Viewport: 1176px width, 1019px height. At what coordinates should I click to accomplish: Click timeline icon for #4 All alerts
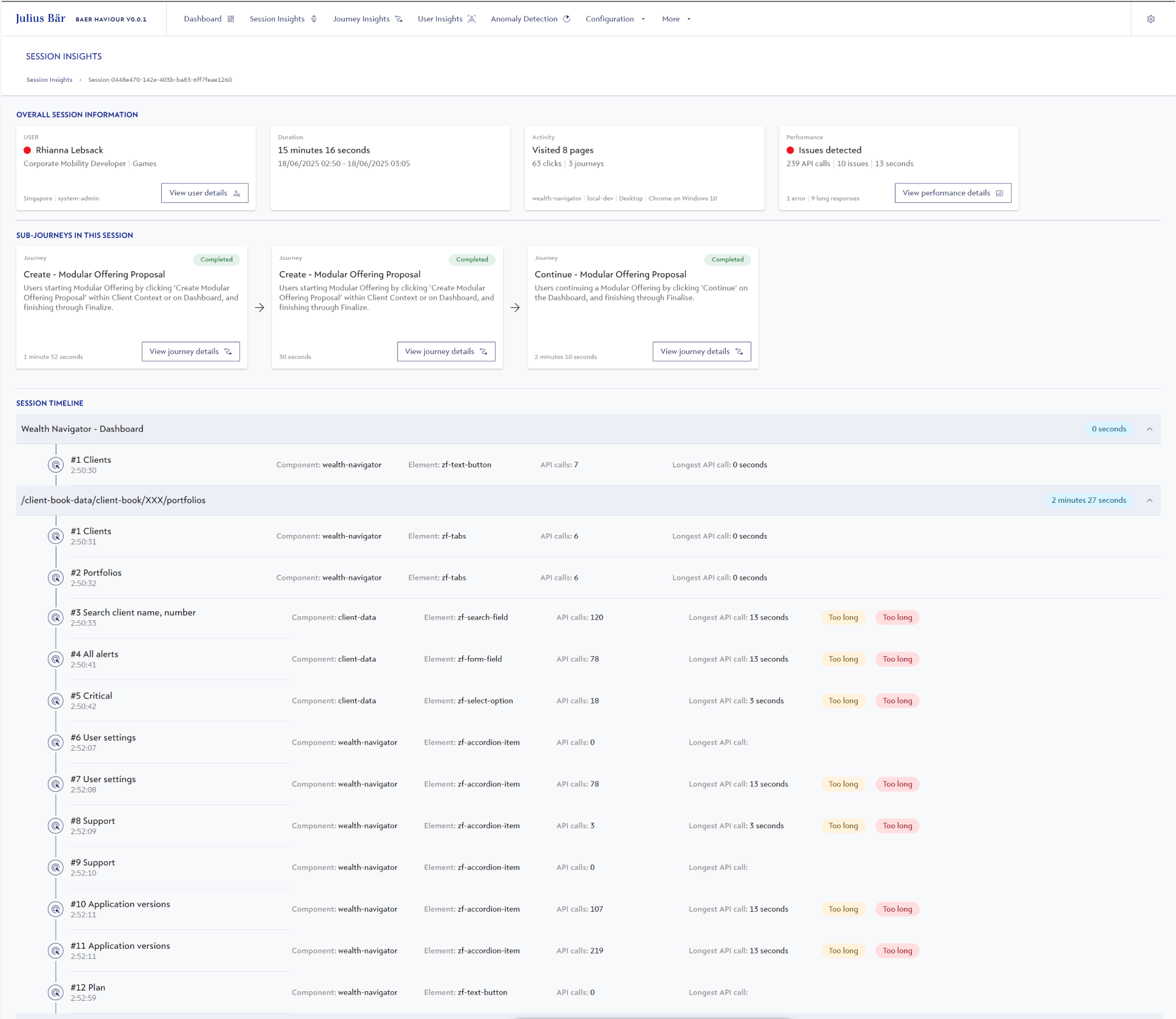tap(56, 659)
